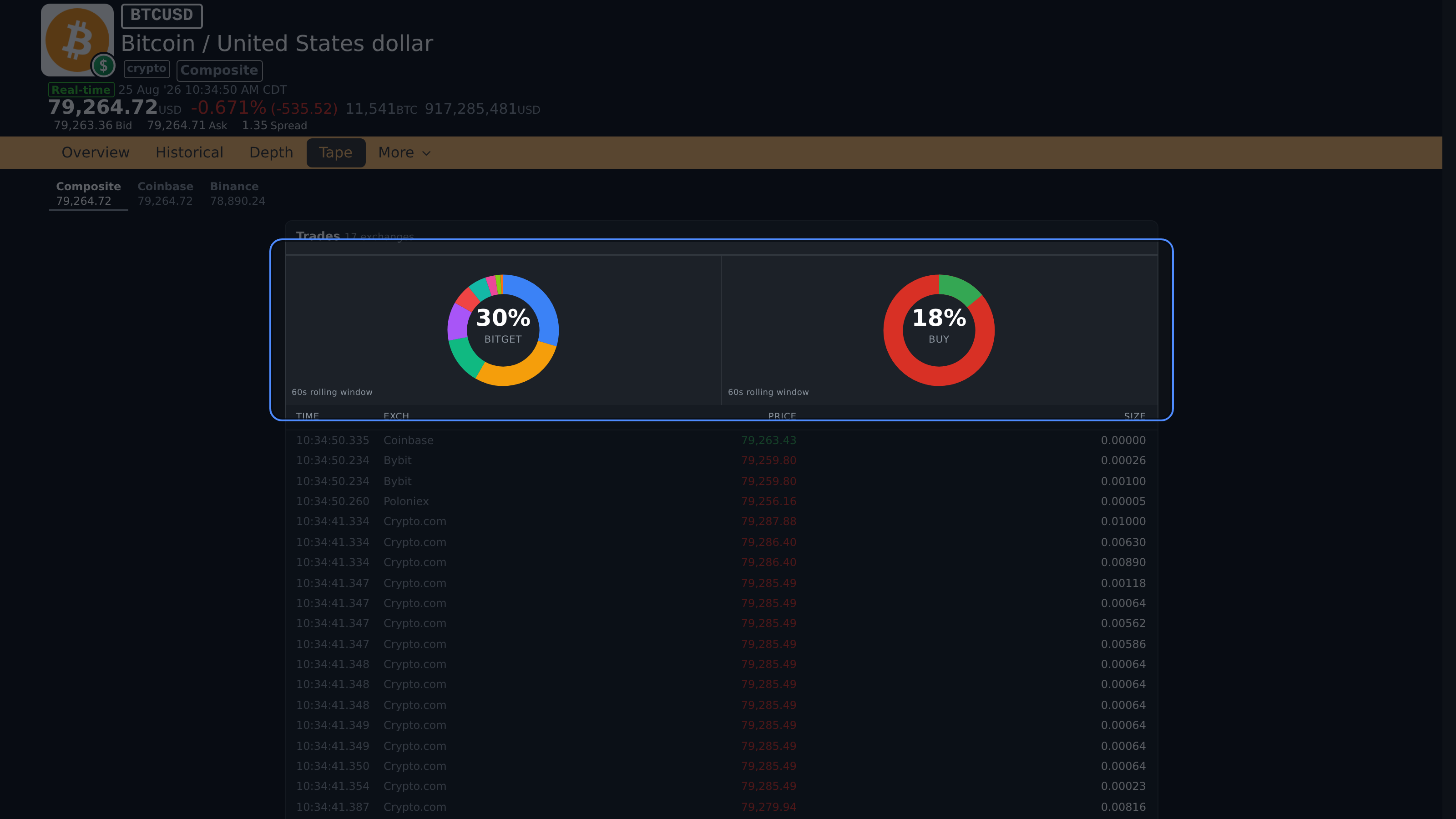
Task: Click the 79,263.36 Bid value
Action: [93, 126]
